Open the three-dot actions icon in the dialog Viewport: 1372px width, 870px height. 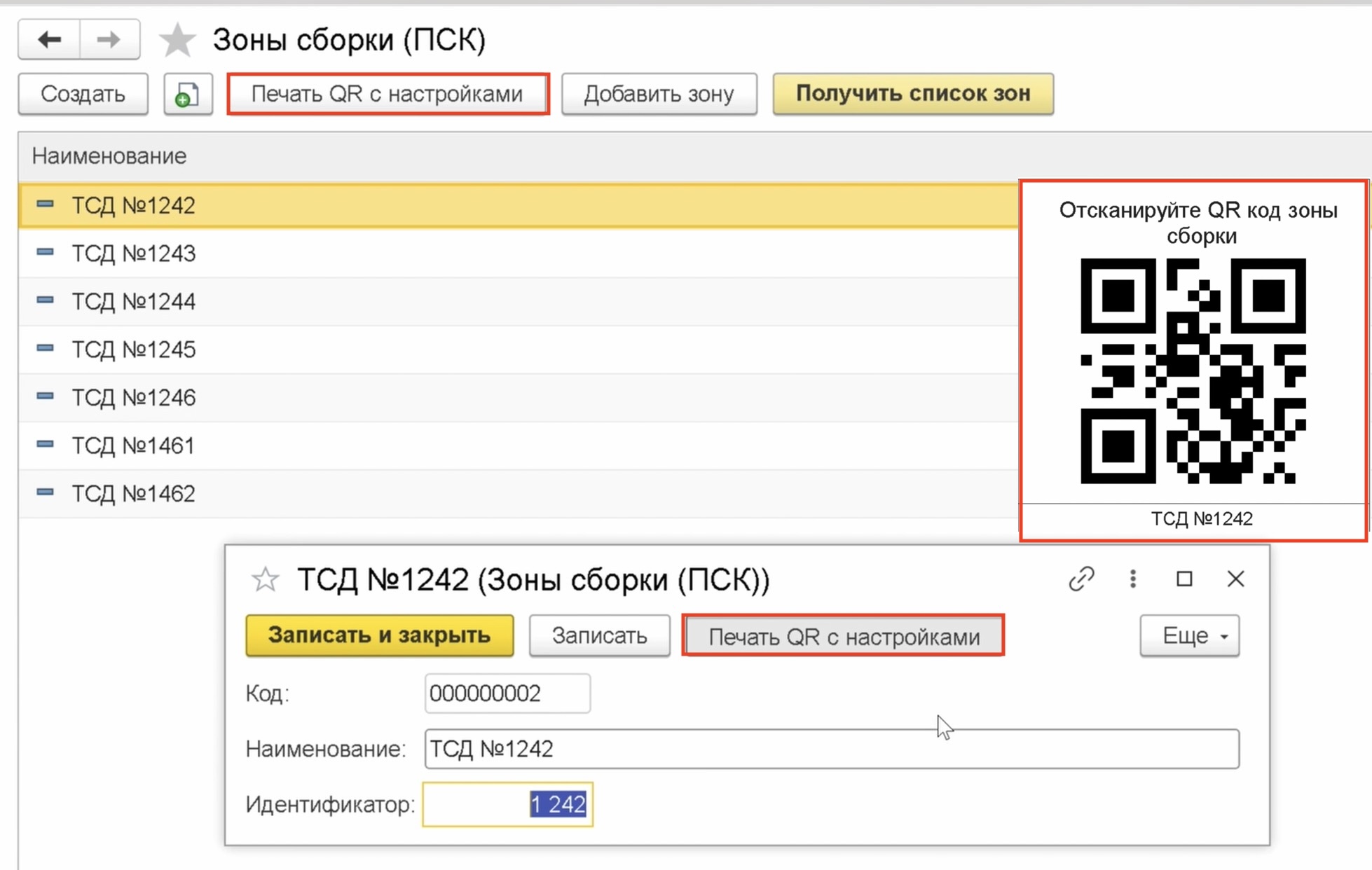(x=1132, y=579)
